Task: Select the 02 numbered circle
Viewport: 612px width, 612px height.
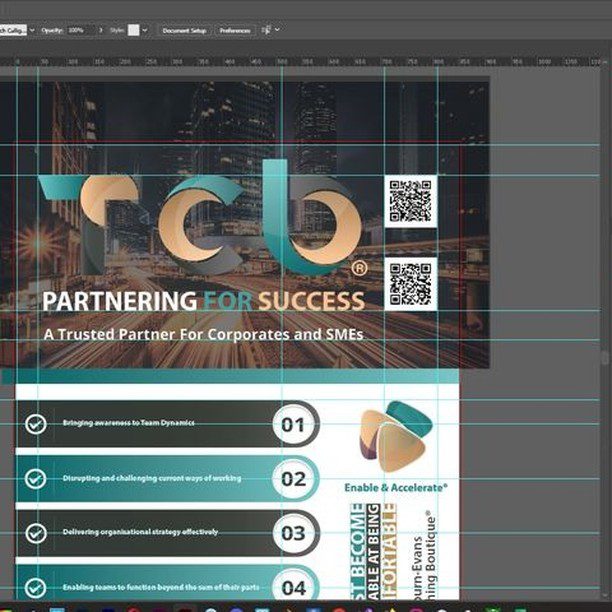Action: [295, 479]
